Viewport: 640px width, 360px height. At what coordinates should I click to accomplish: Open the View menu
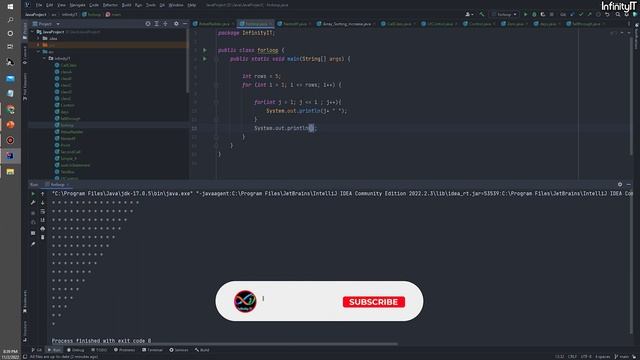61,5
